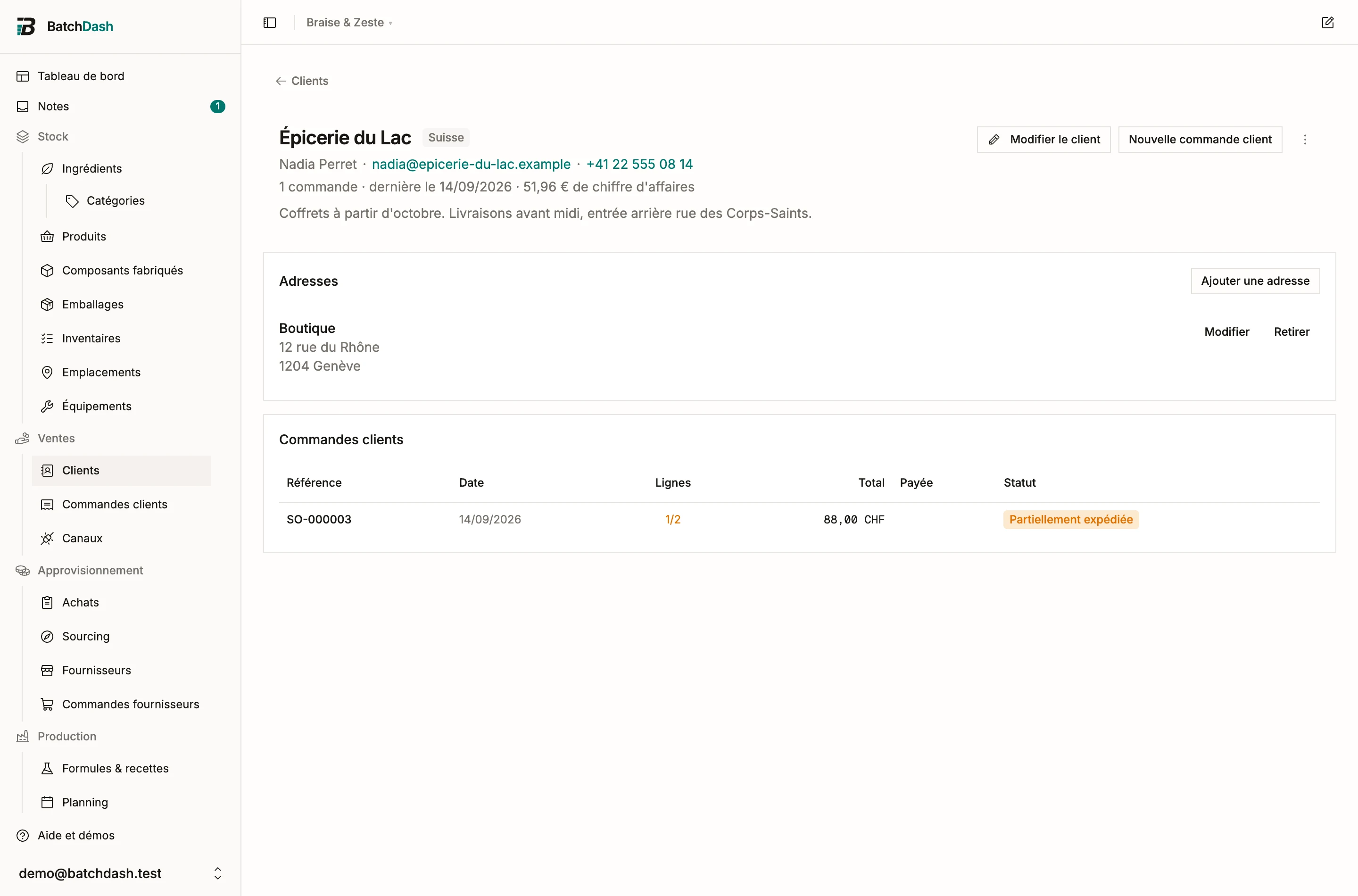The height and width of the screenshot is (896, 1358).
Task: Click the Date column header
Action: point(472,483)
